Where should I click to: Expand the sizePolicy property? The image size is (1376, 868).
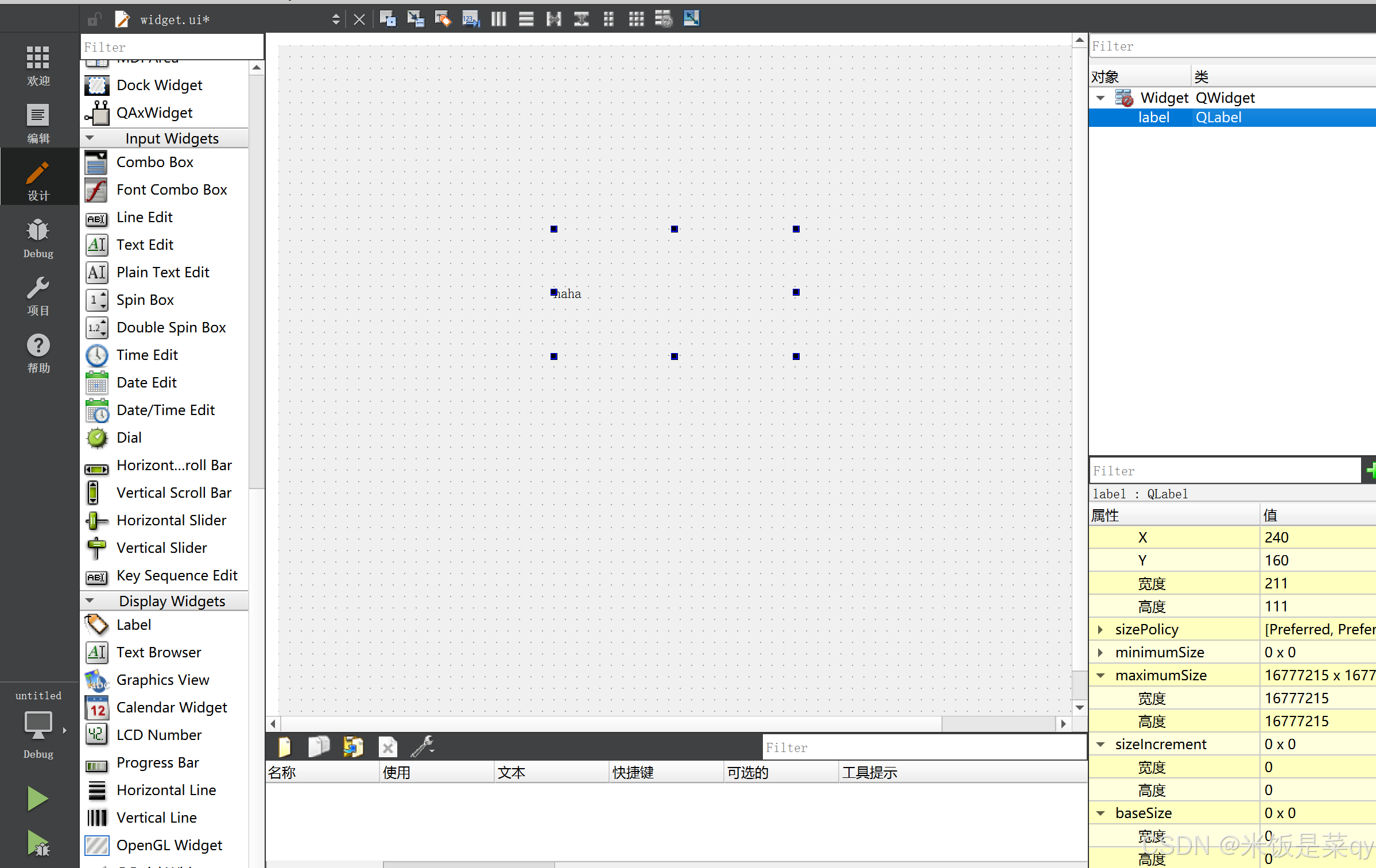coord(1100,630)
